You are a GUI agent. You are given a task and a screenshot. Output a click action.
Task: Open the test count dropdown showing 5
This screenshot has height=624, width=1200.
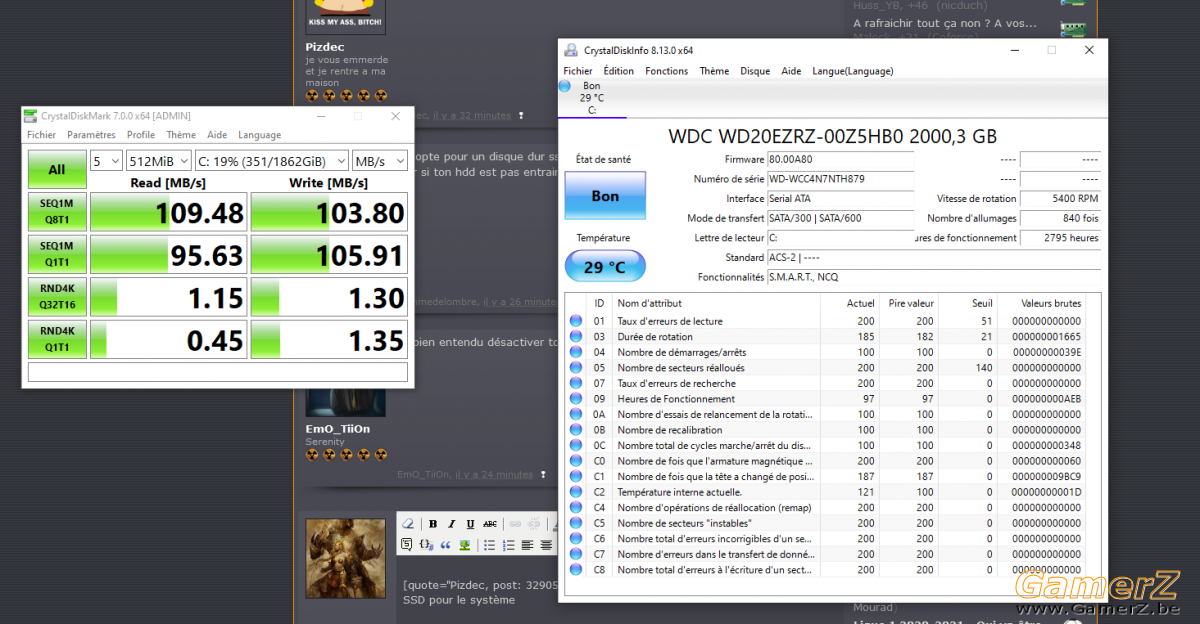point(106,161)
